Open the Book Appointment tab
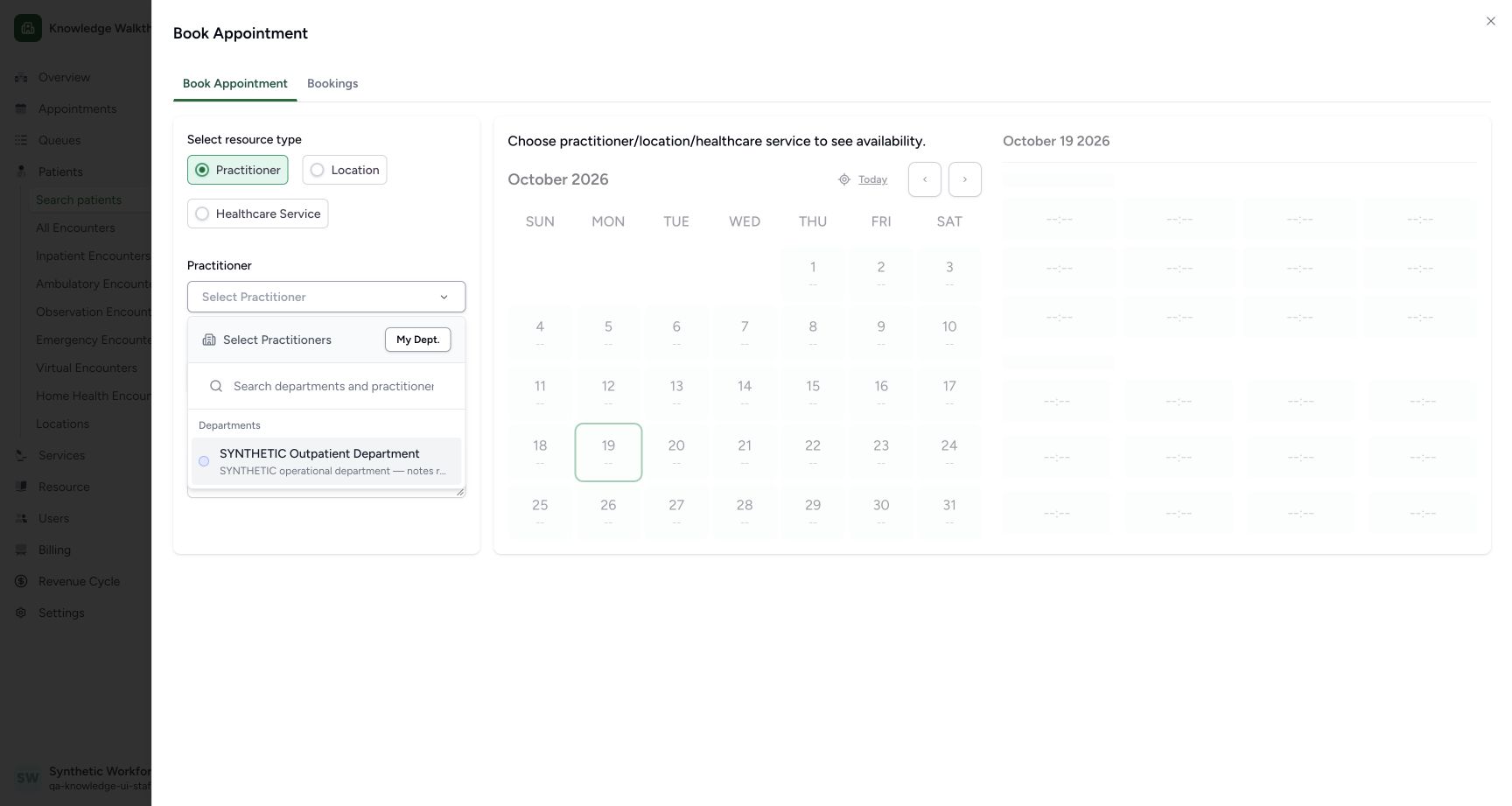This screenshot has width=1512, height=806. pyautogui.click(x=234, y=83)
